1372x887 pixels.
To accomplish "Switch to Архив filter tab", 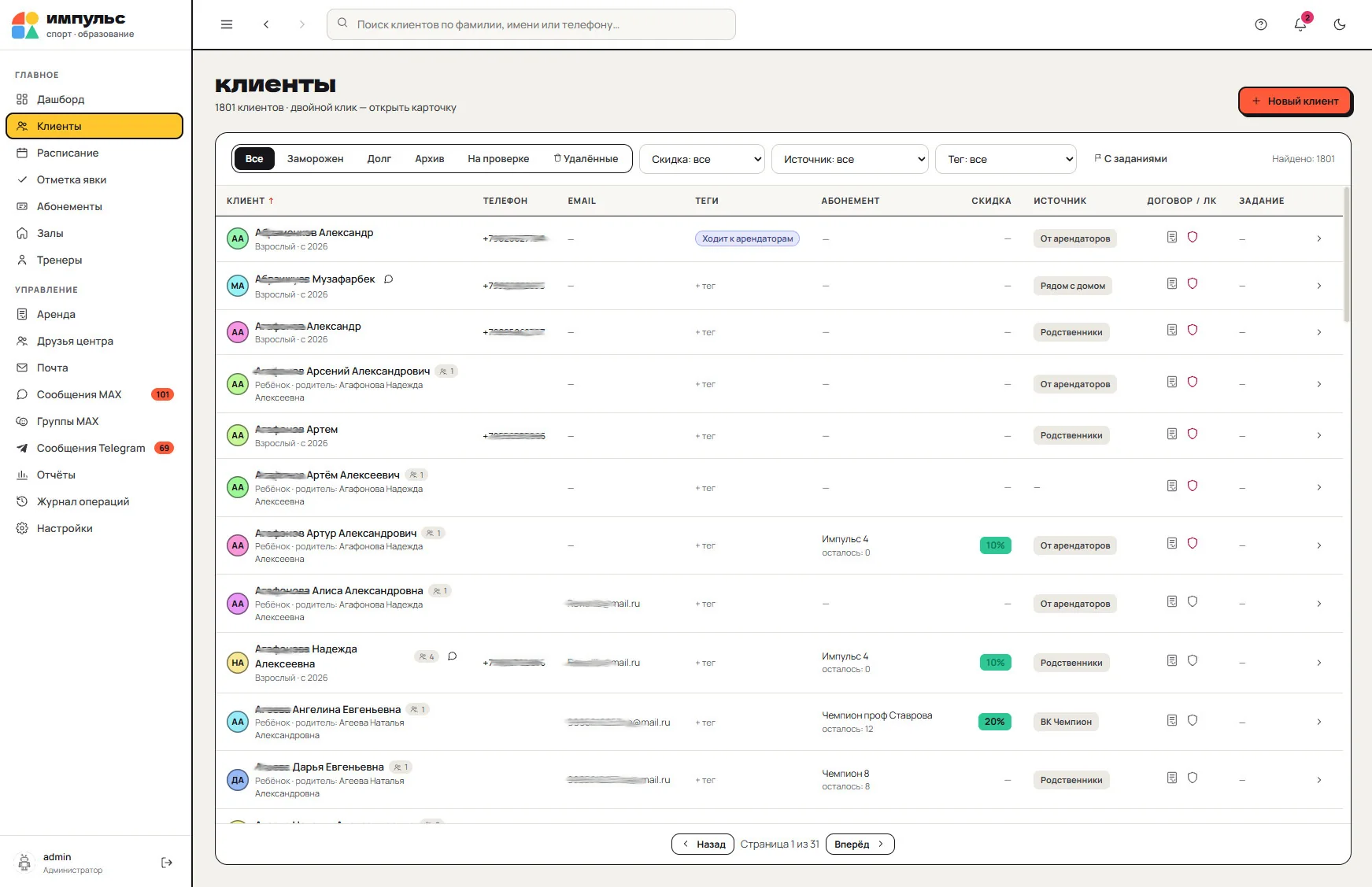I will click(x=430, y=159).
